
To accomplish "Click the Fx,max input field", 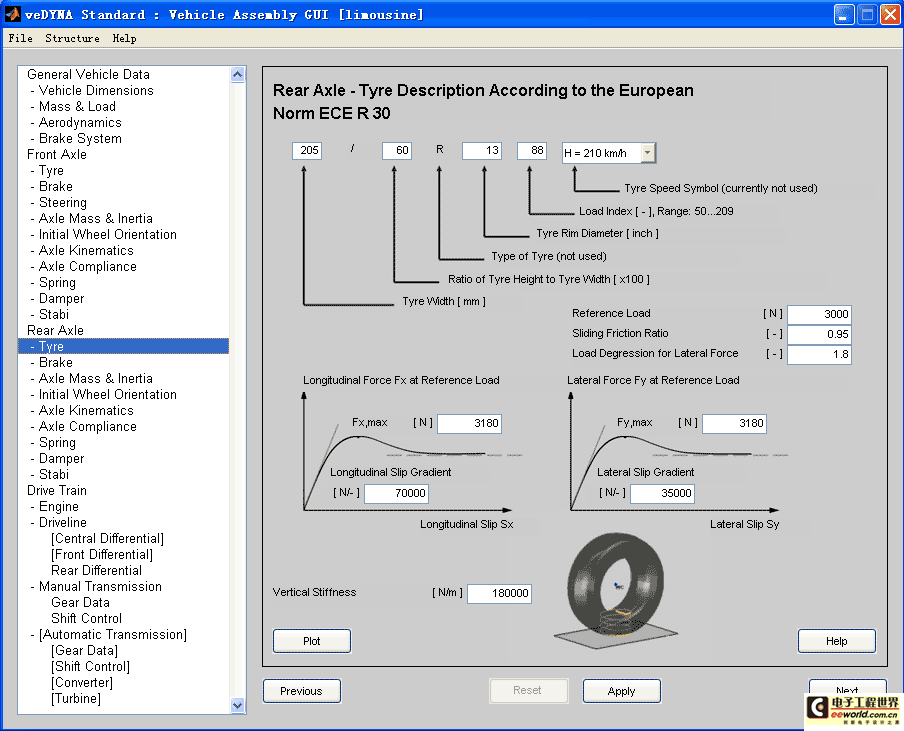I will point(469,423).
